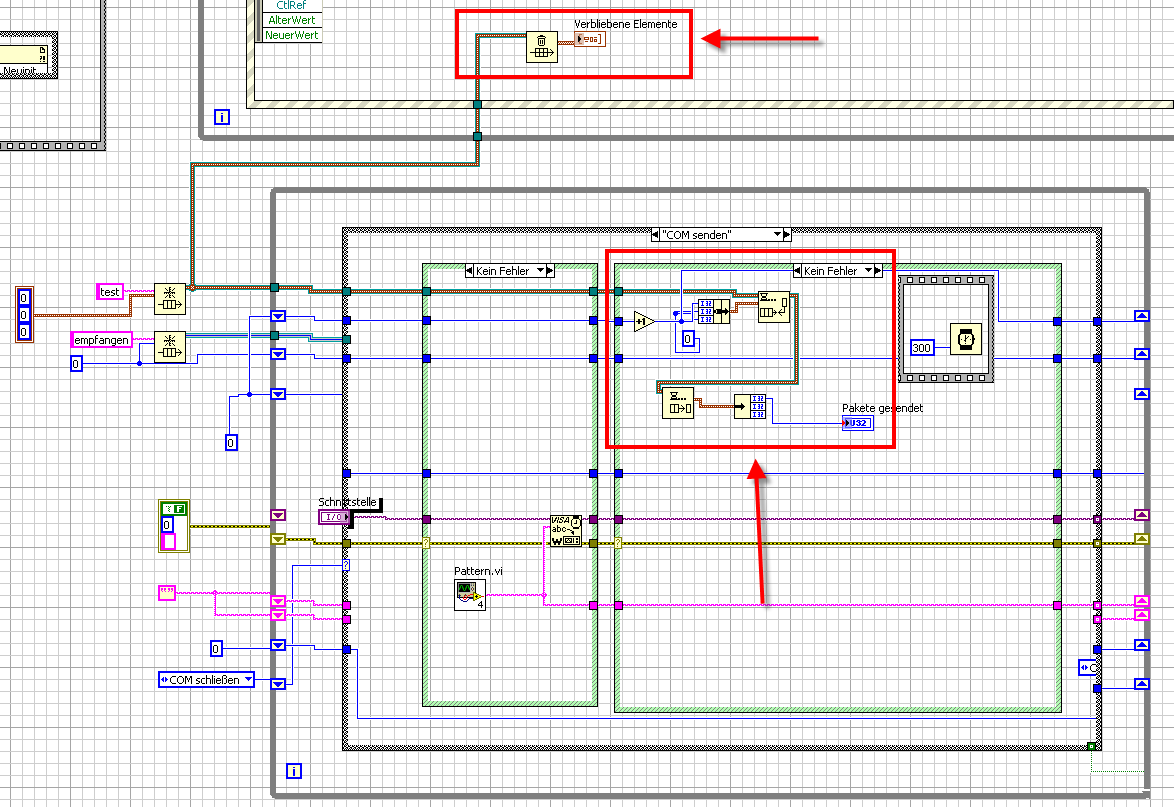Click the Schnittstelle I/O control terminal
This screenshot has width=1174, height=807.
coord(335,517)
